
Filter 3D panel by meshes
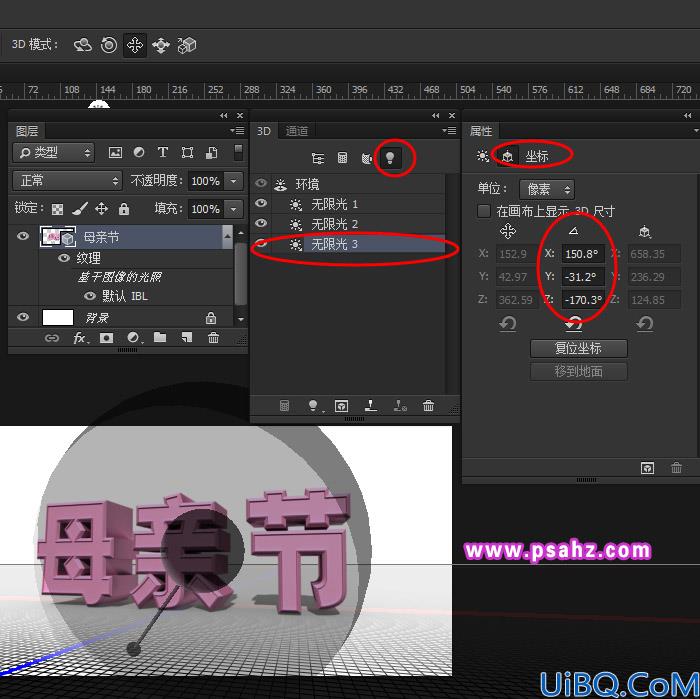coord(342,158)
